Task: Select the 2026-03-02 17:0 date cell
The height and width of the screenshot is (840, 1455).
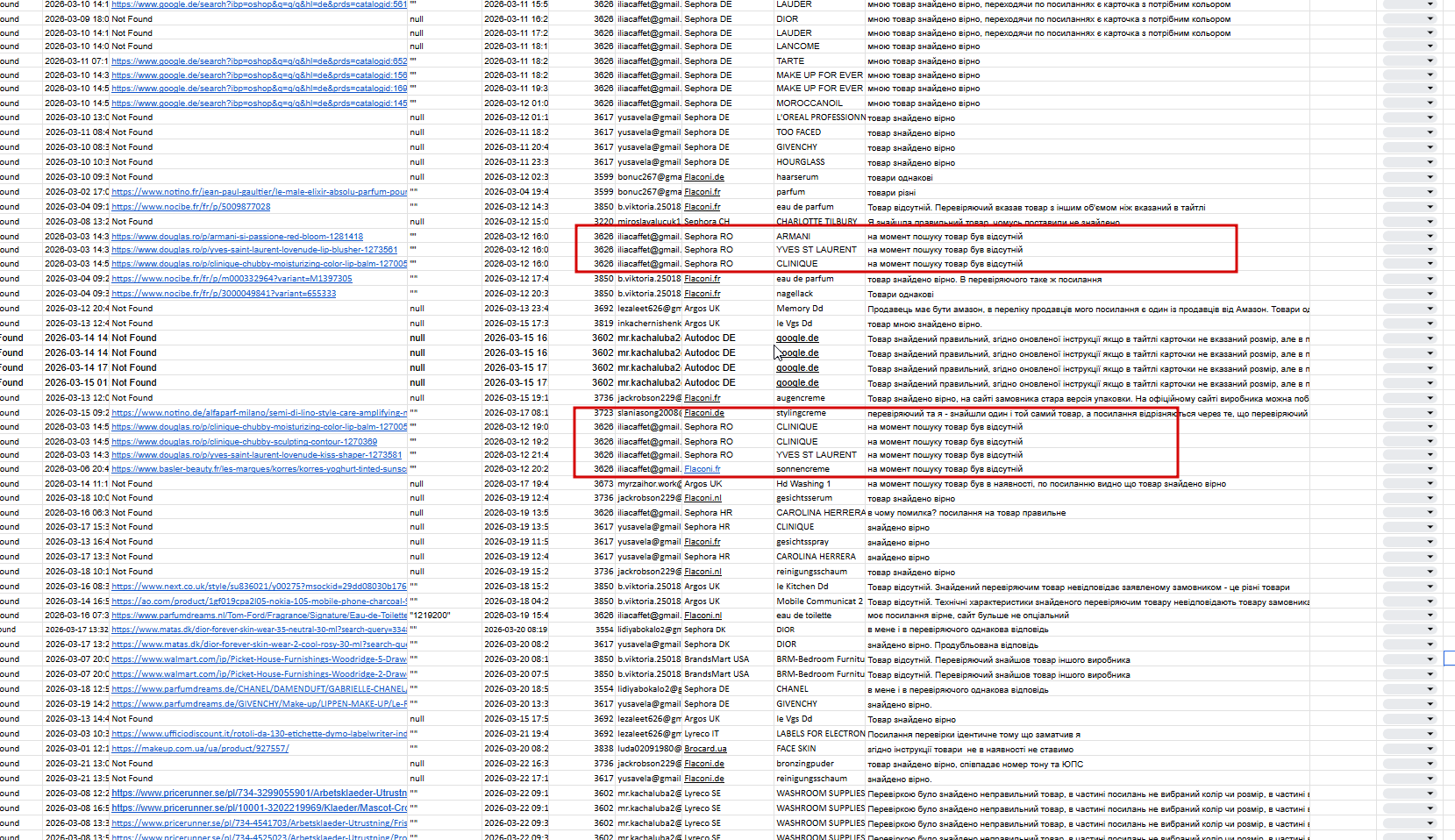Action: coord(77,192)
